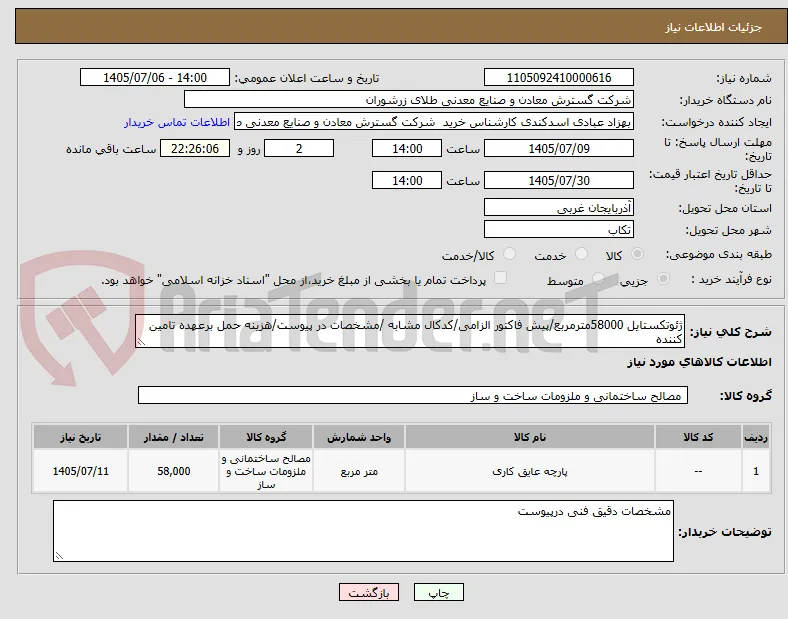
Task: Click the تعداد / مقدار column header
Action: pos(173,437)
